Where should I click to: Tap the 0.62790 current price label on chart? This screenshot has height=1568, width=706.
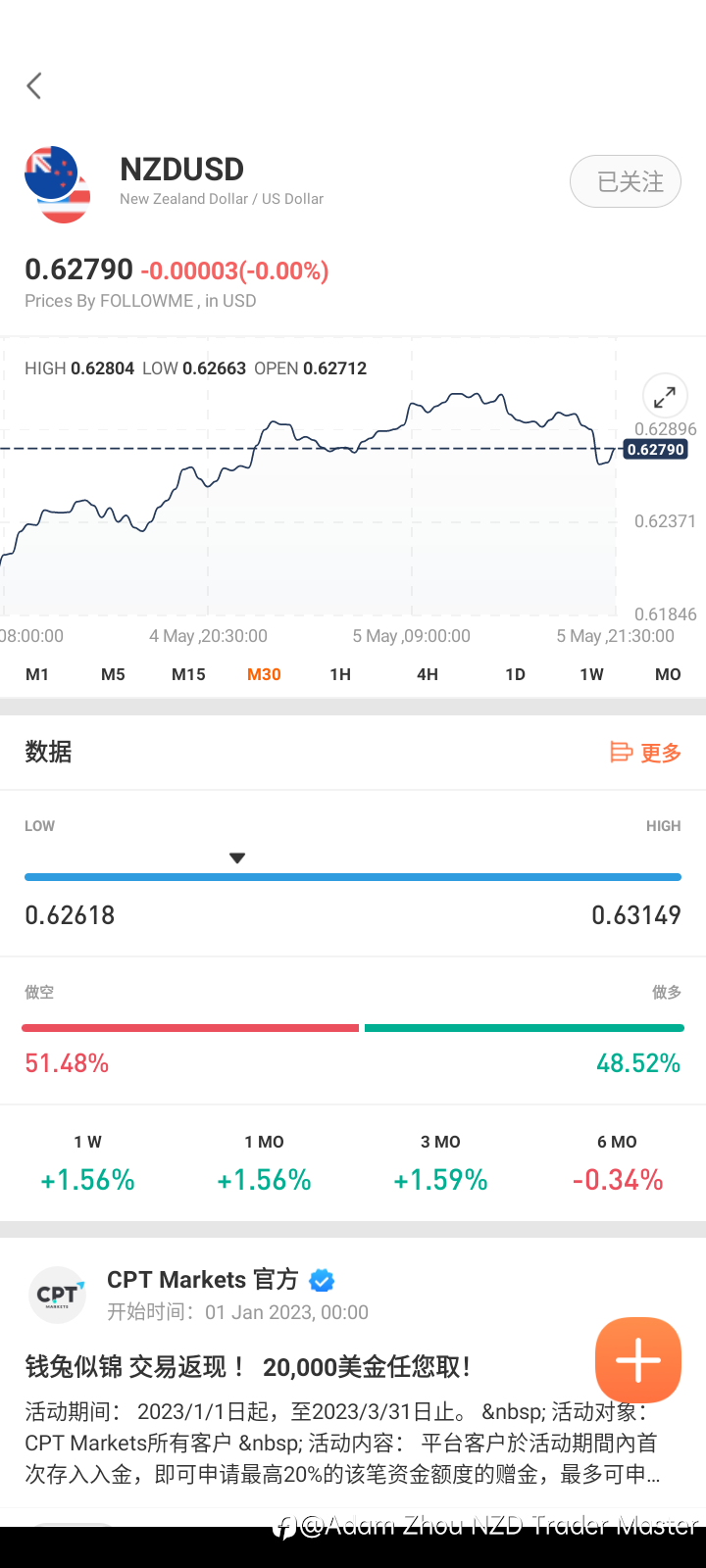[x=655, y=450]
